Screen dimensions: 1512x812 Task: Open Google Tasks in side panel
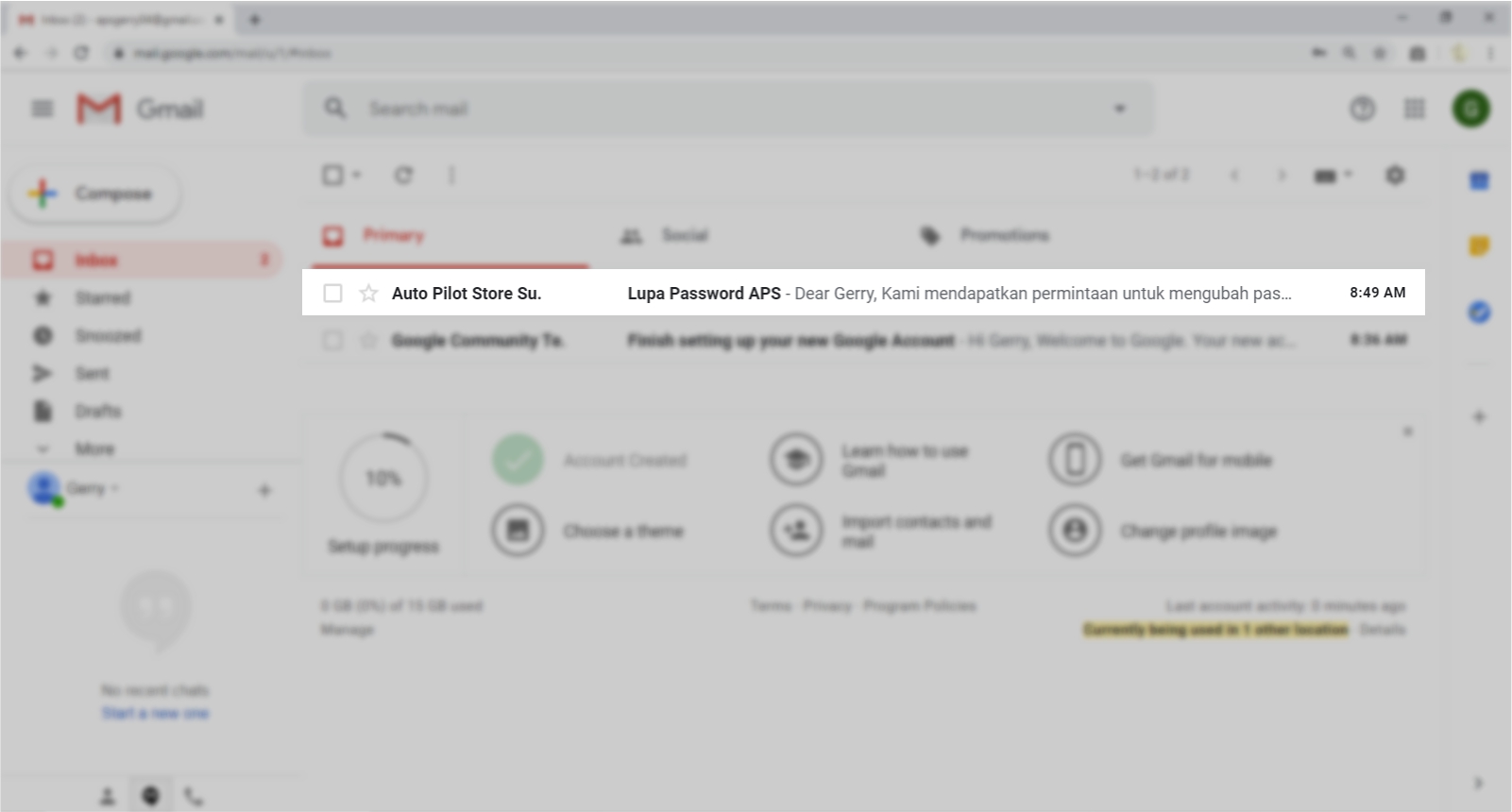pyautogui.click(x=1479, y=312)
